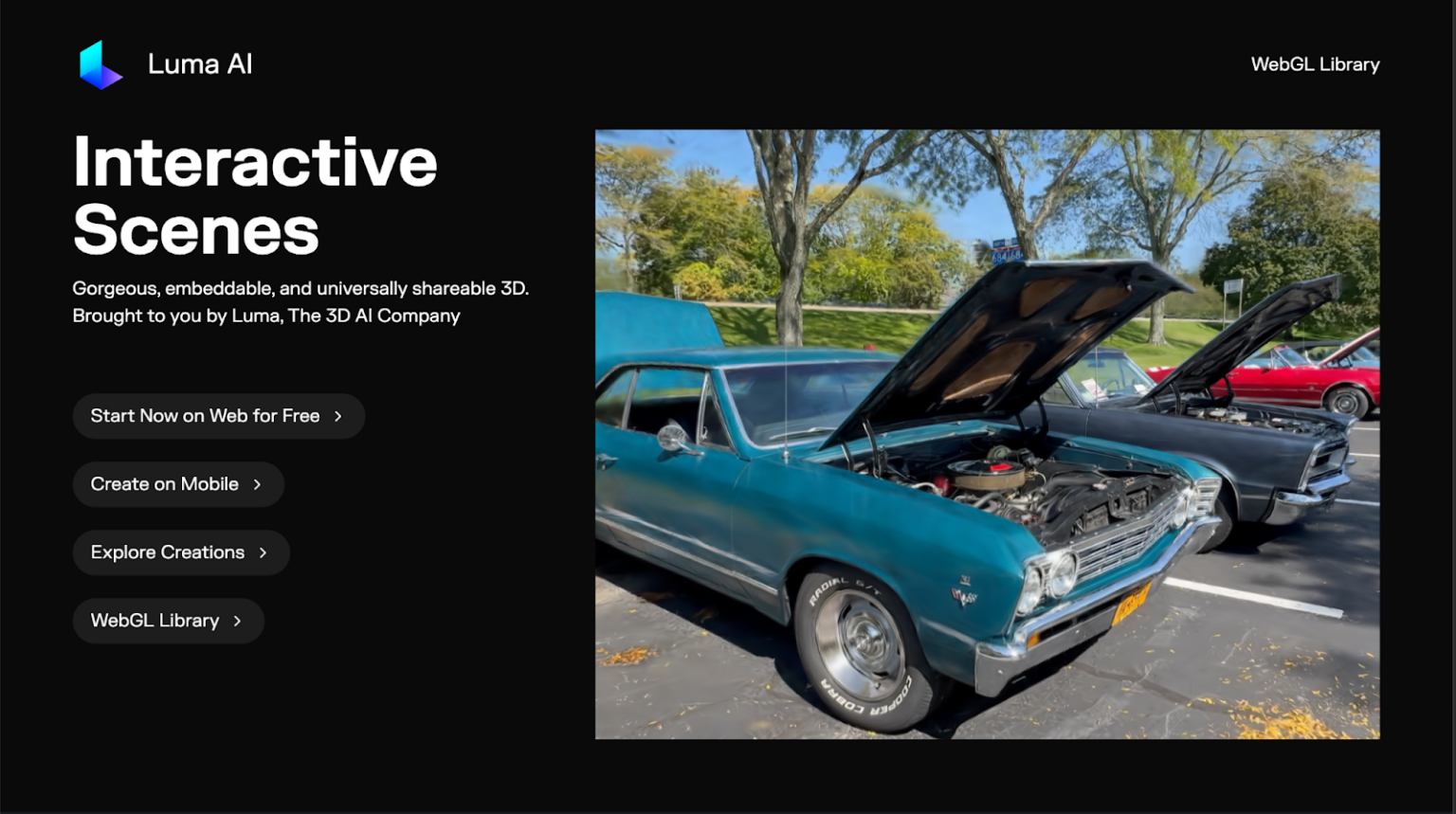Click 'Brought to you by Luma' text line
The width and height of the screenshot is (1456, 814).
click(266, 316)
